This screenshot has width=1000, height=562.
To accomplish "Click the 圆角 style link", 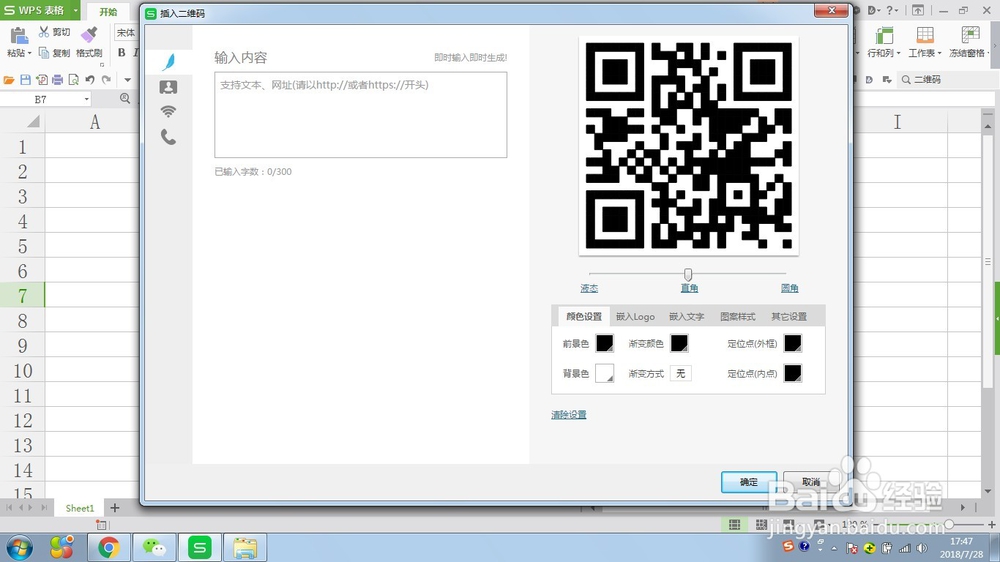I will 790,288.
